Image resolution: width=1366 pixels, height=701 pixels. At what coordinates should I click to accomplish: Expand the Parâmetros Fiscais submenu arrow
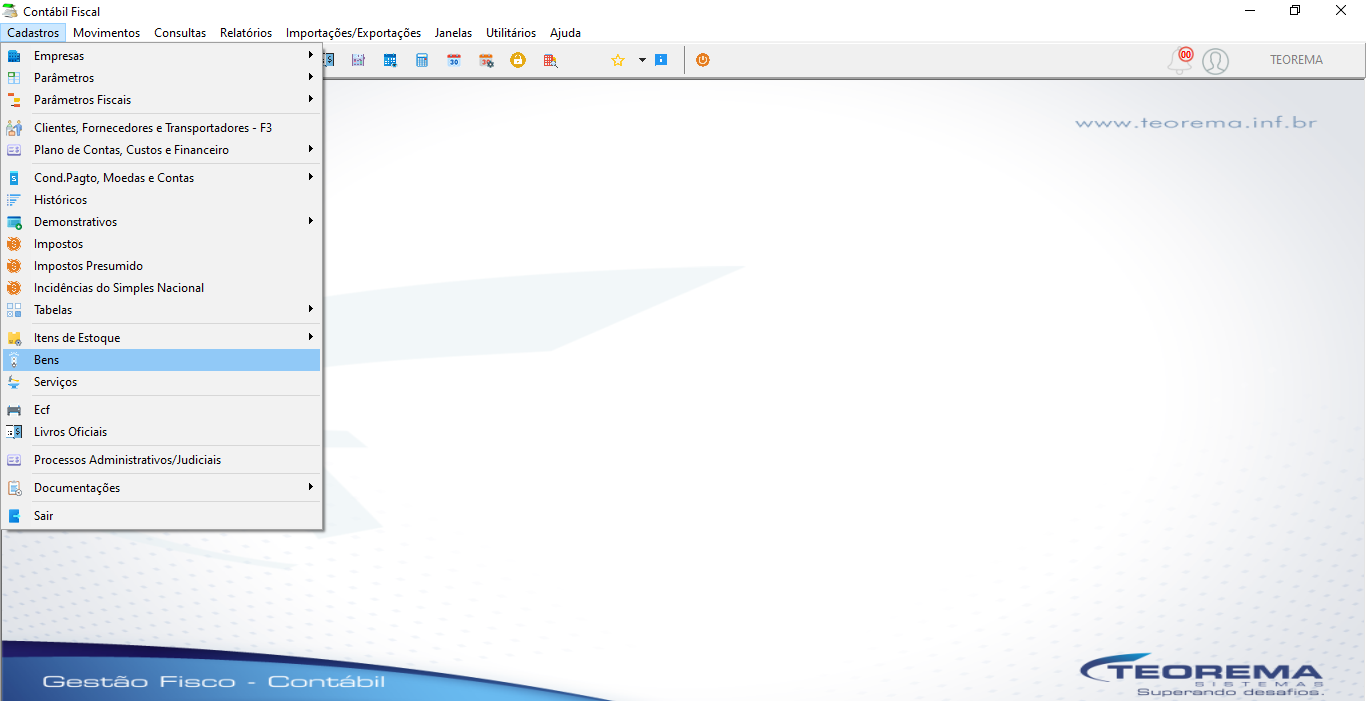pyautogui.click(x=311, y=100)
